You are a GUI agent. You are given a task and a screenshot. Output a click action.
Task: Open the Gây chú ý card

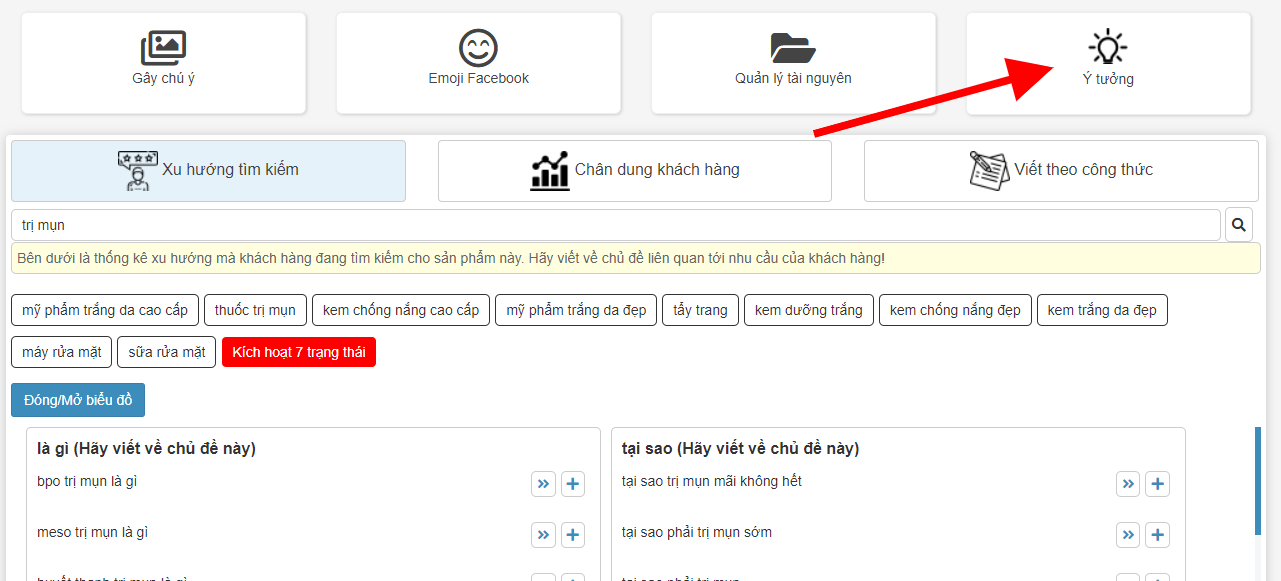pyautogui.click(x=163, y=63)
